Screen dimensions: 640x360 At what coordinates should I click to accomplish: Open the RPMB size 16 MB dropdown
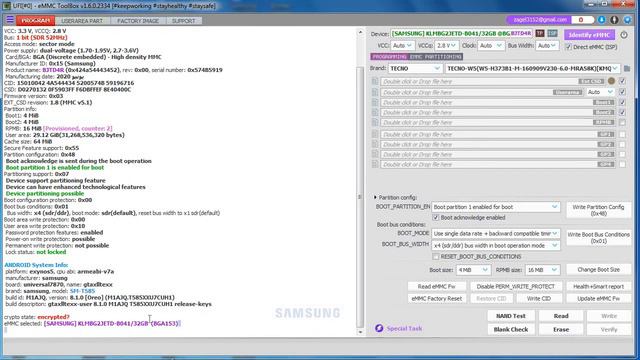[x=542, y=270]
